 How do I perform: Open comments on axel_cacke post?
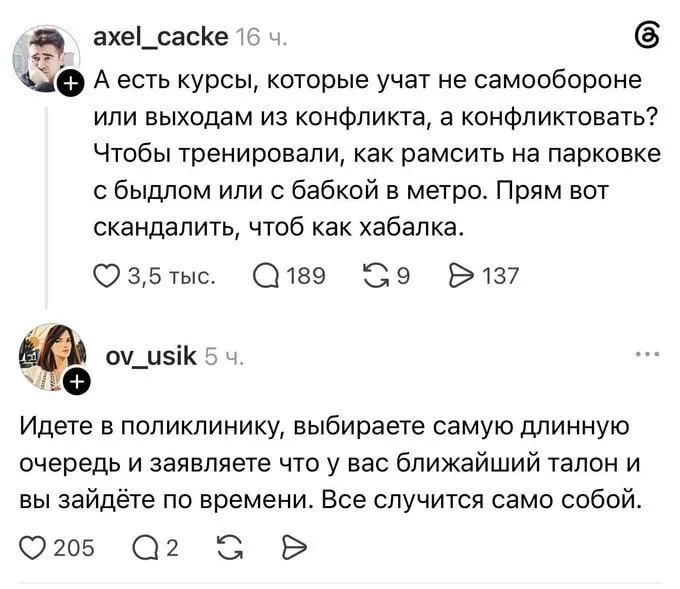[266, 276]
